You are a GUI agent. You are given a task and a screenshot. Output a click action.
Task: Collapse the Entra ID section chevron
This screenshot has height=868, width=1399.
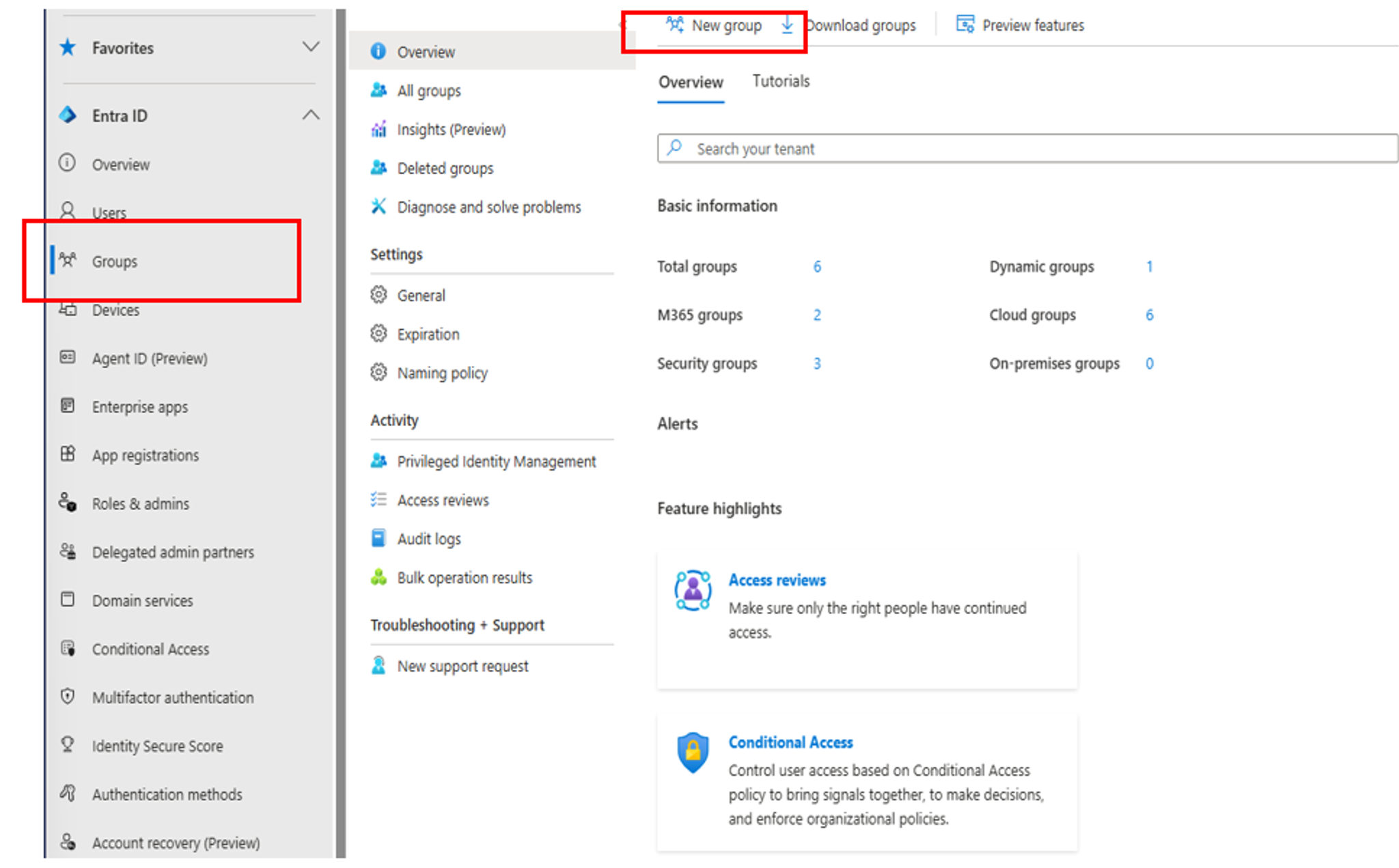pyautogui.click(x=311, y=115)
